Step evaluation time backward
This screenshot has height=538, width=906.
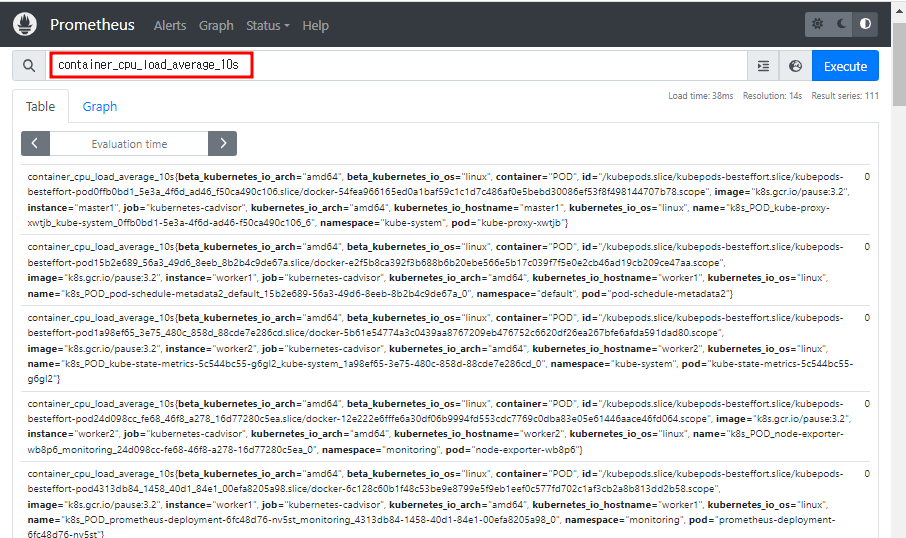click(x=35, y=143)
